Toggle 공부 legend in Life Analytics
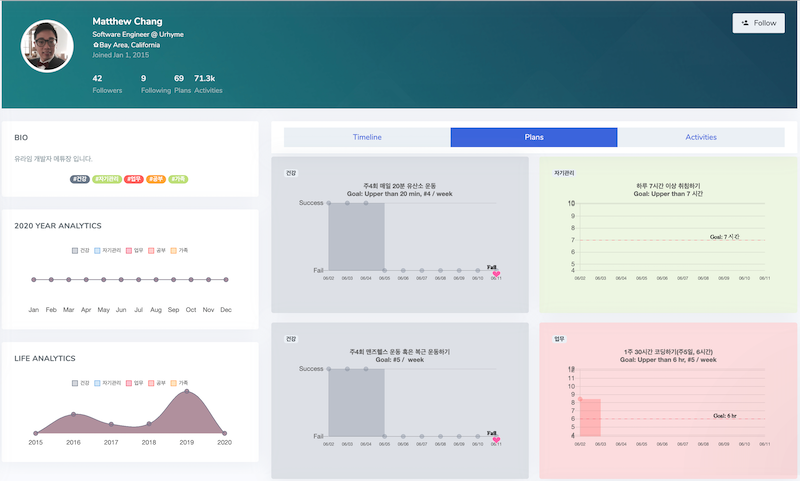The image size is (800, 481). 157,383
